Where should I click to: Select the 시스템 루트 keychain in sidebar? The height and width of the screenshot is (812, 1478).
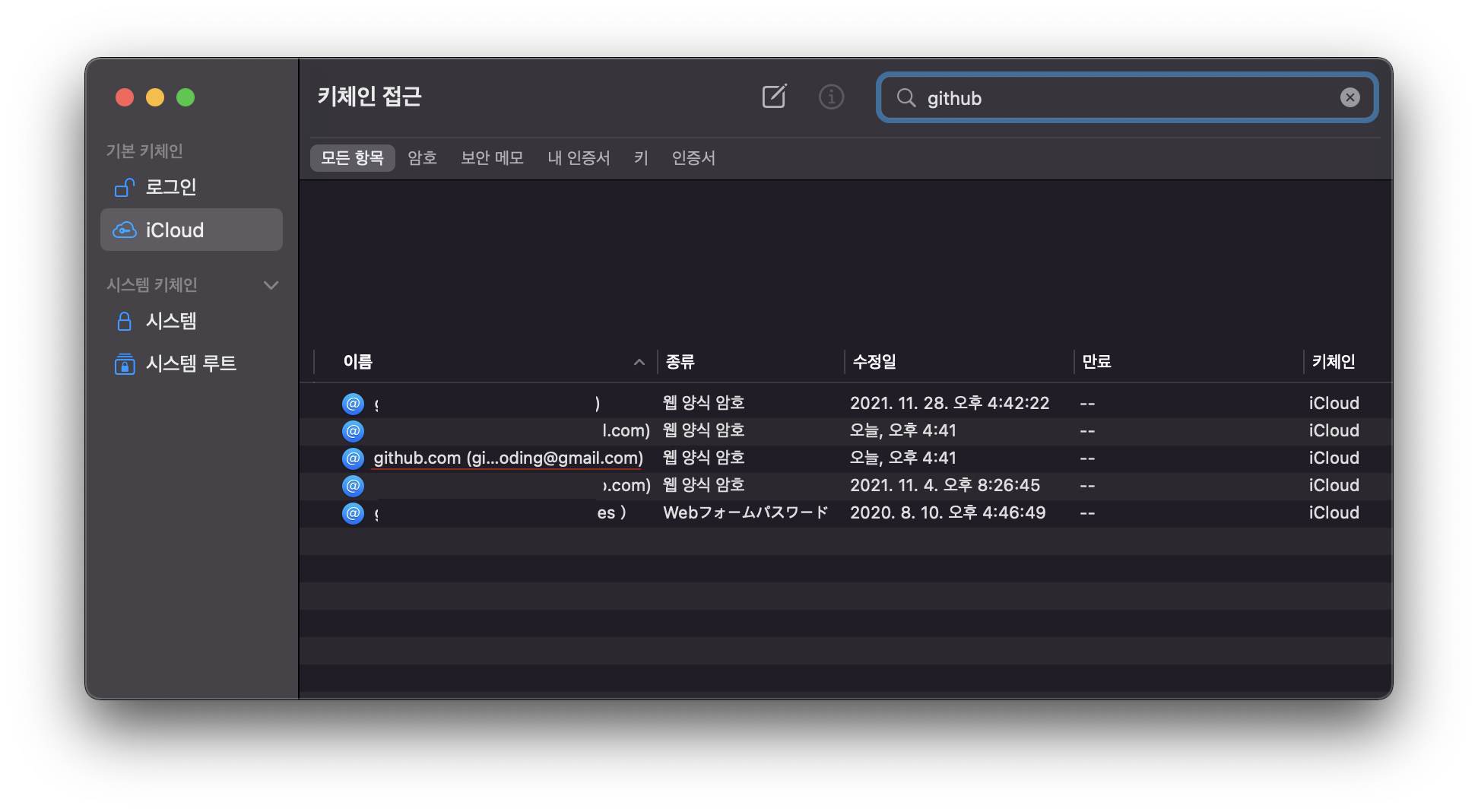(x=192, y=363)
